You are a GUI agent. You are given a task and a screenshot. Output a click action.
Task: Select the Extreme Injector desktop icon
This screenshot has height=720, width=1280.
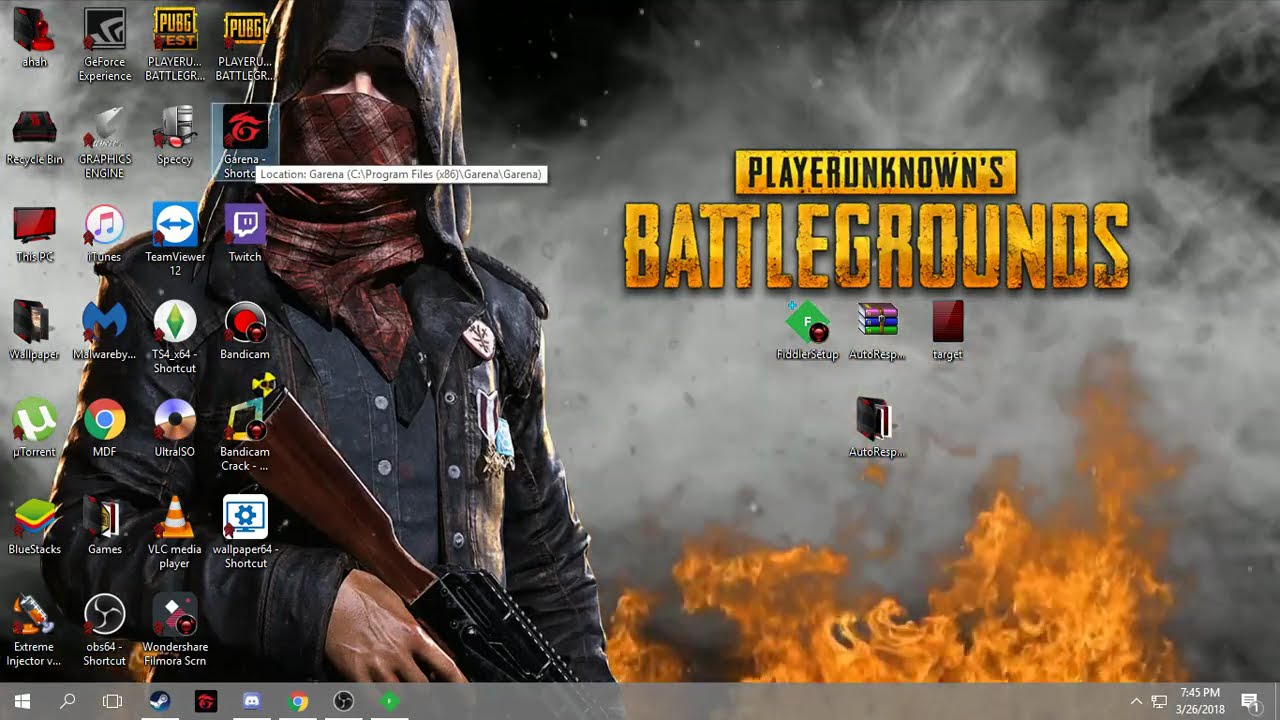click(x=34, y=630)
